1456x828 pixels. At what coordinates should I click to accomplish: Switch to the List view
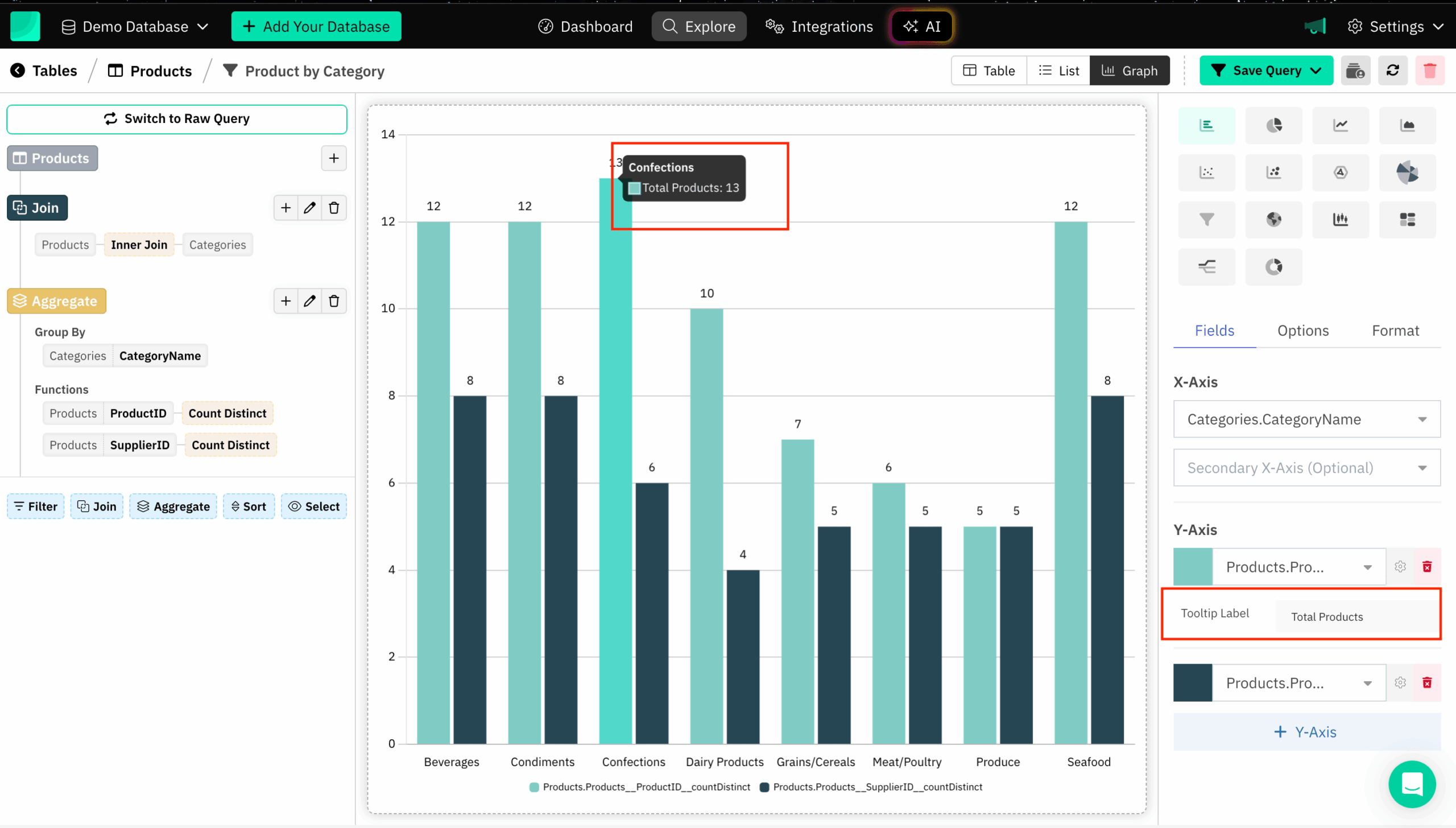pyautogui.click(x=1058, y=70)
